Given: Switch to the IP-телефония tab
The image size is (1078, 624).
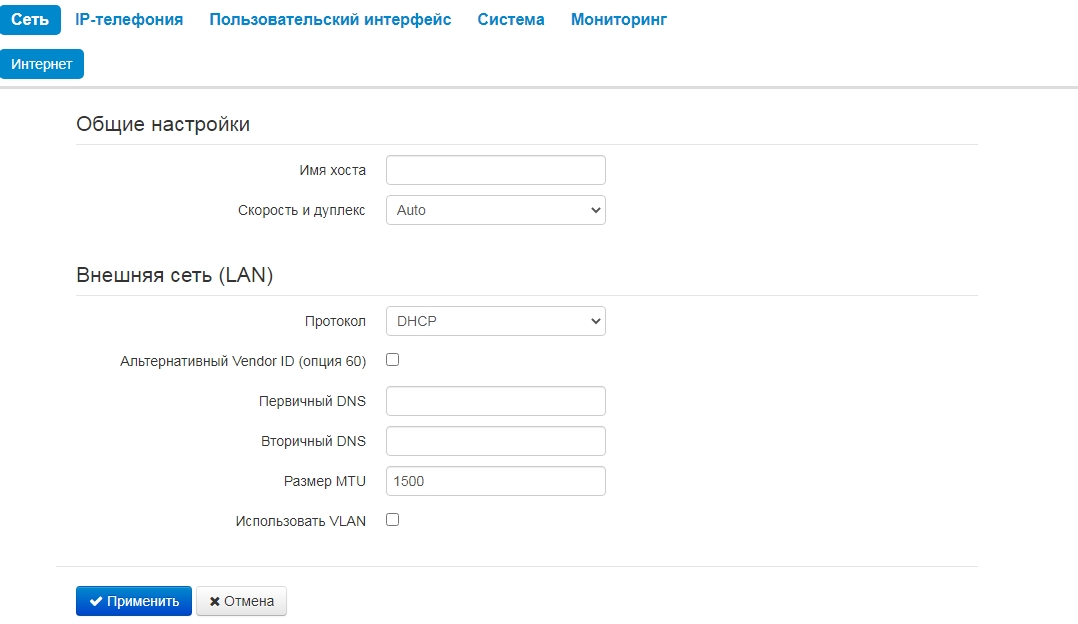Looking at the screenshot, I should (x=129, y=20).
